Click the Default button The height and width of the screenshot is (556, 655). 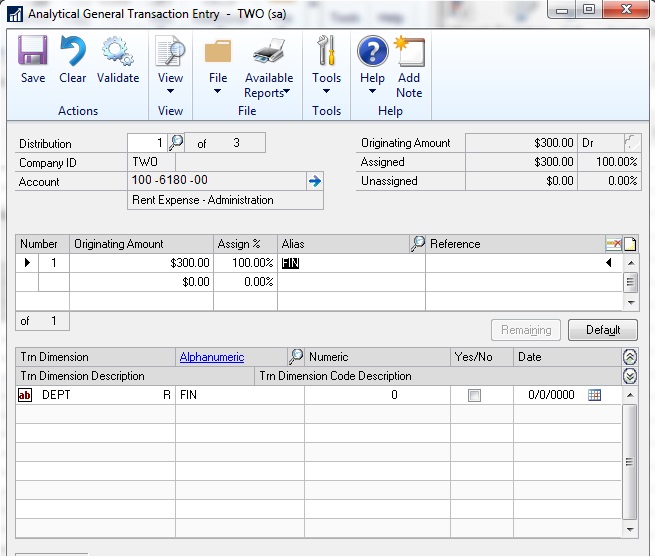603,330
